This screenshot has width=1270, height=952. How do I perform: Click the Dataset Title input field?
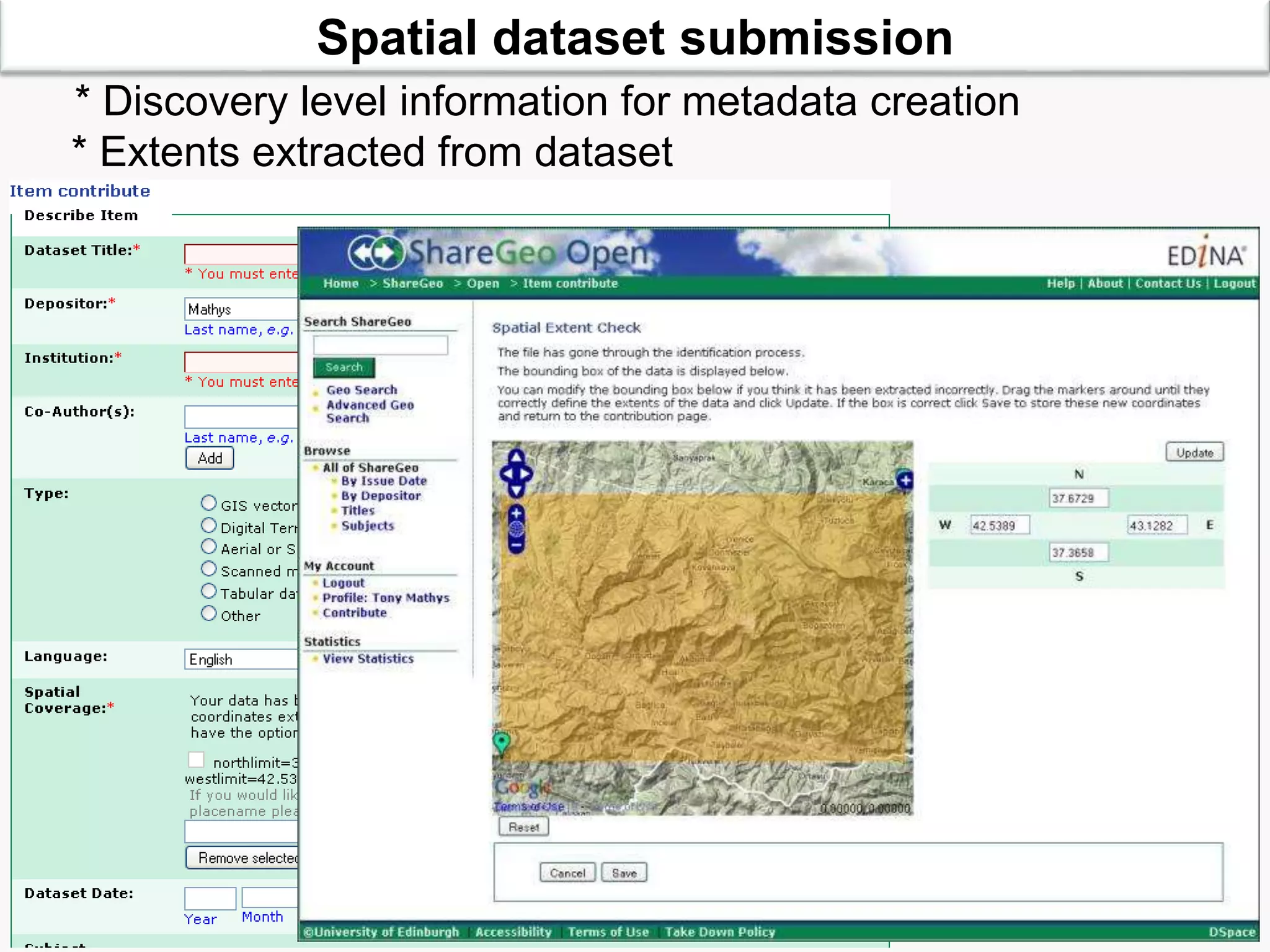[x=241, y=254]
